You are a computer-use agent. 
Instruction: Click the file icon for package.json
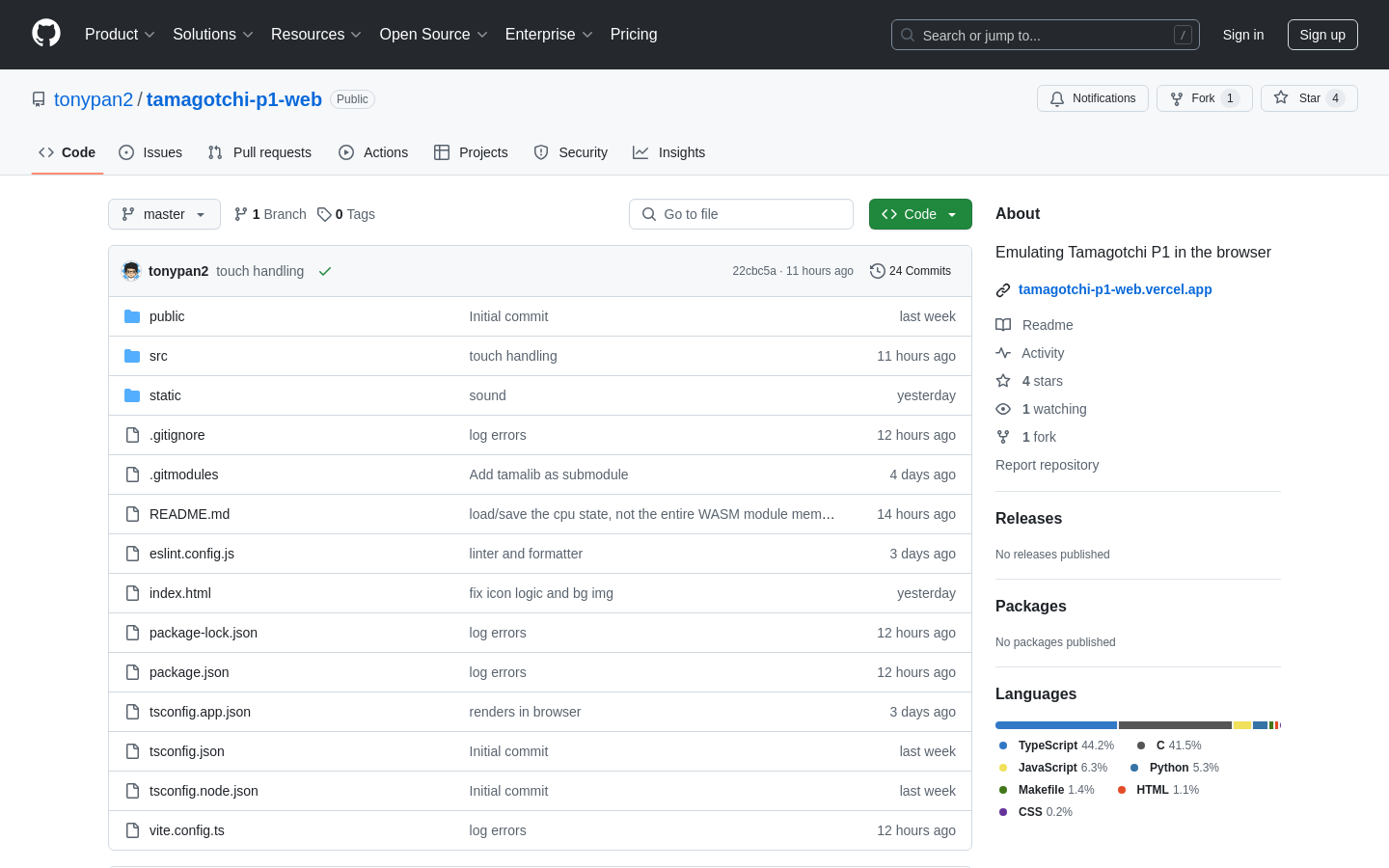coord(132,672)
